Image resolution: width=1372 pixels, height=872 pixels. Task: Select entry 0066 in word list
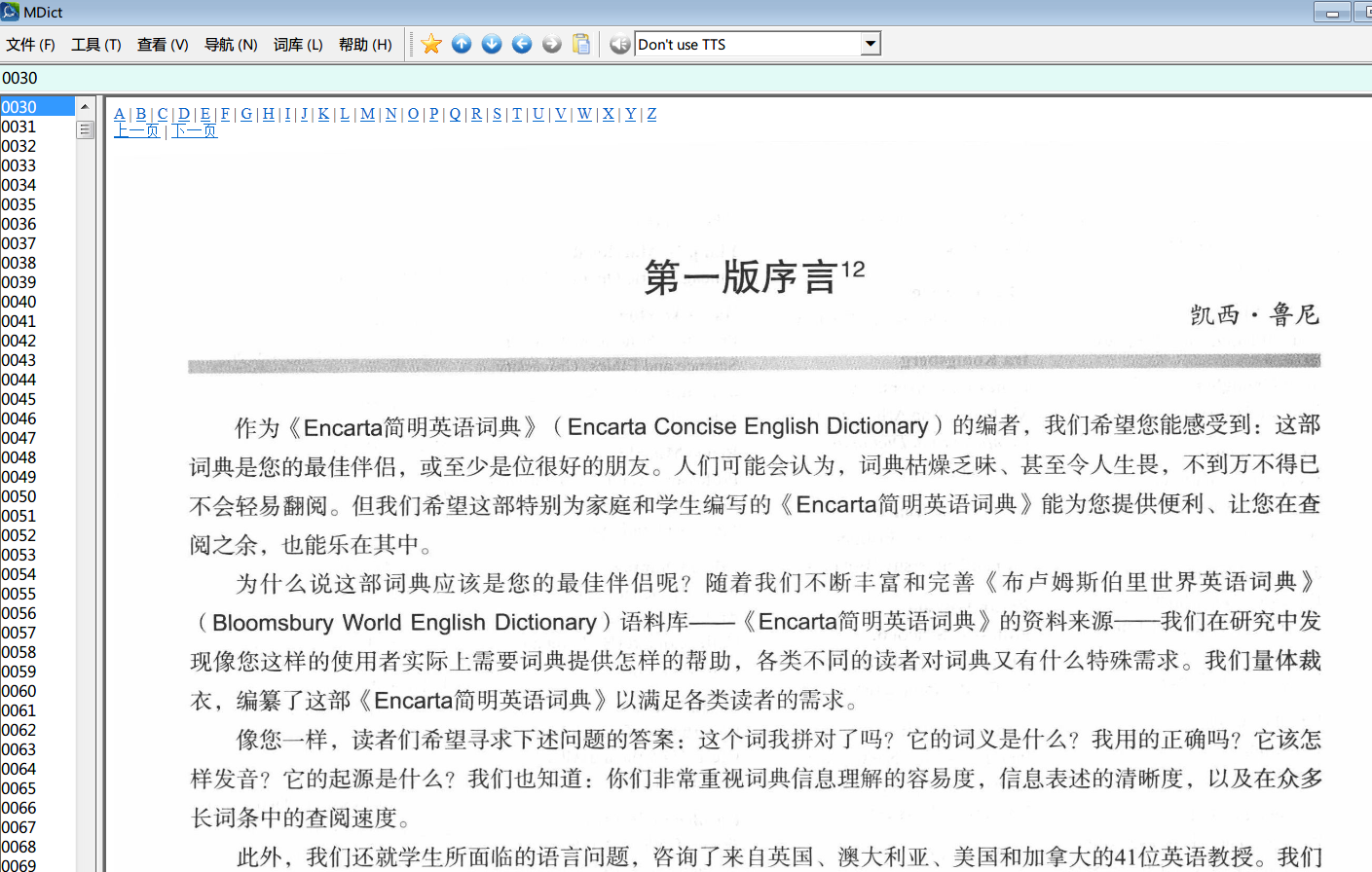37,808
